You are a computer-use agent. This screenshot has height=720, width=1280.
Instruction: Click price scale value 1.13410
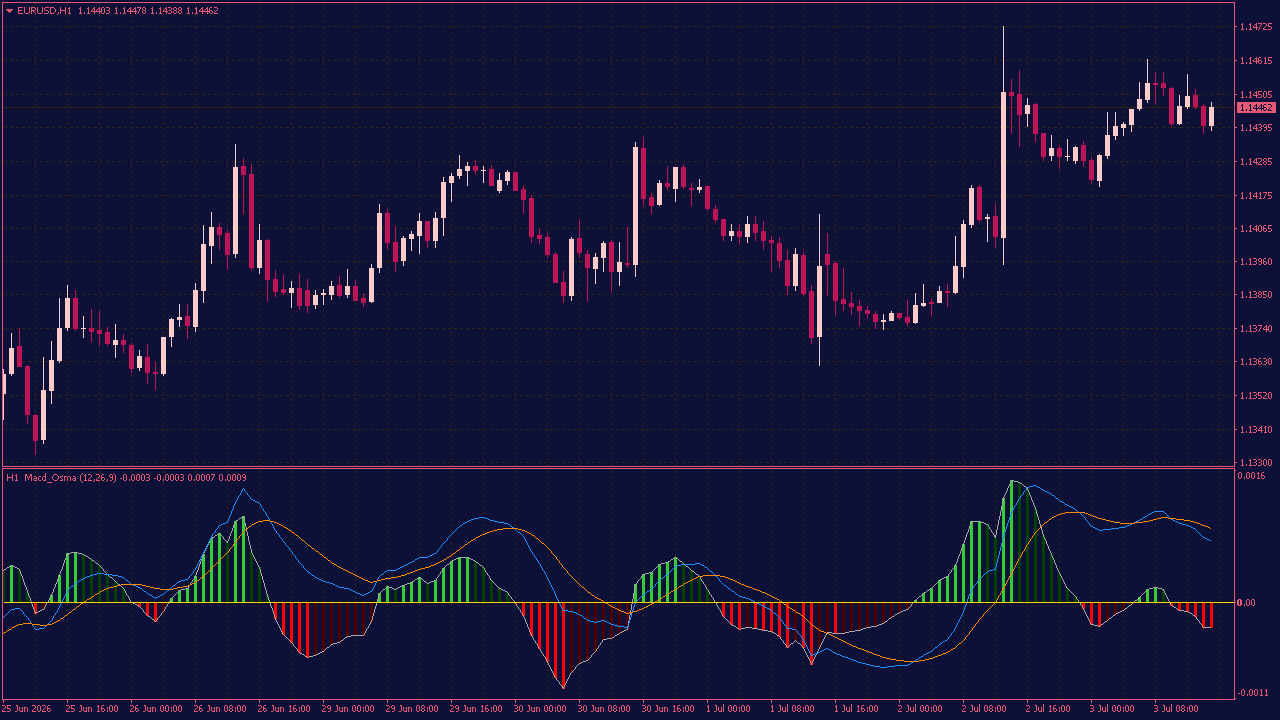pyautogui.click(x=1255, y=429)
